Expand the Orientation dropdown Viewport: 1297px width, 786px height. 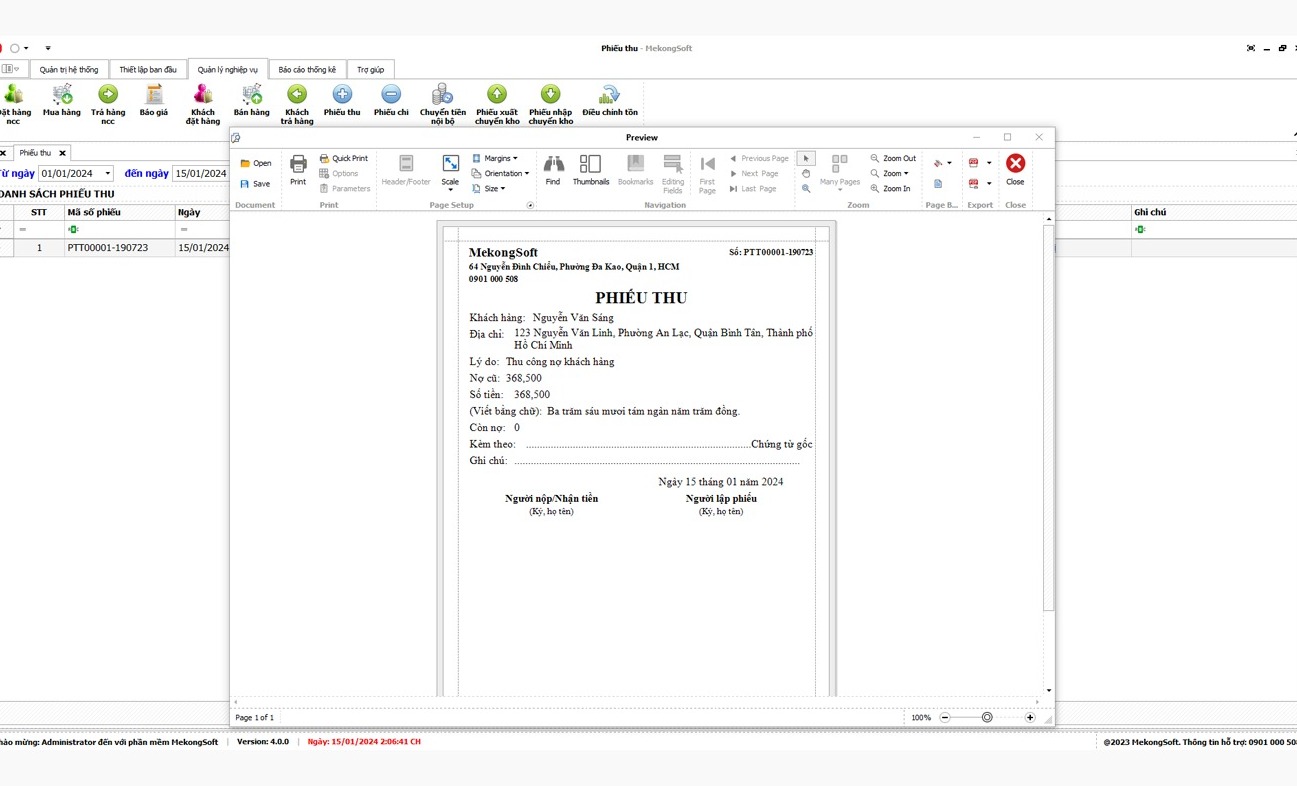(x=501, y=173)
